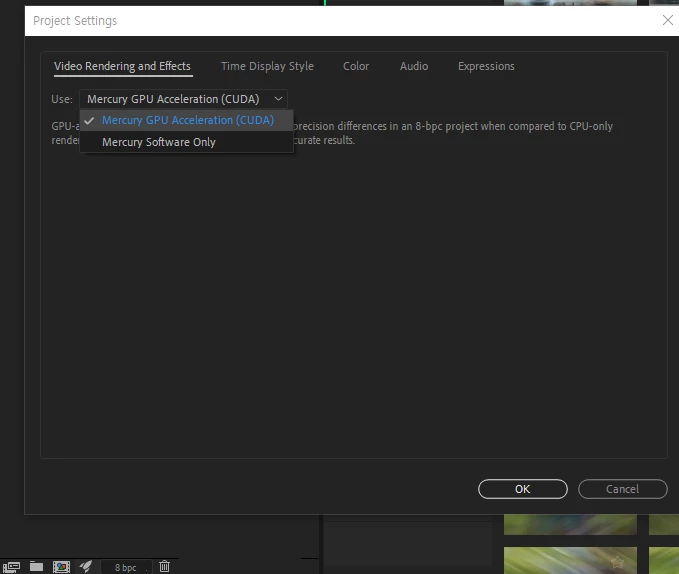Click the 8 bpc color depth button
This screenshot has width=679, height=574.
pyautogui.click(x=126, y=567)
